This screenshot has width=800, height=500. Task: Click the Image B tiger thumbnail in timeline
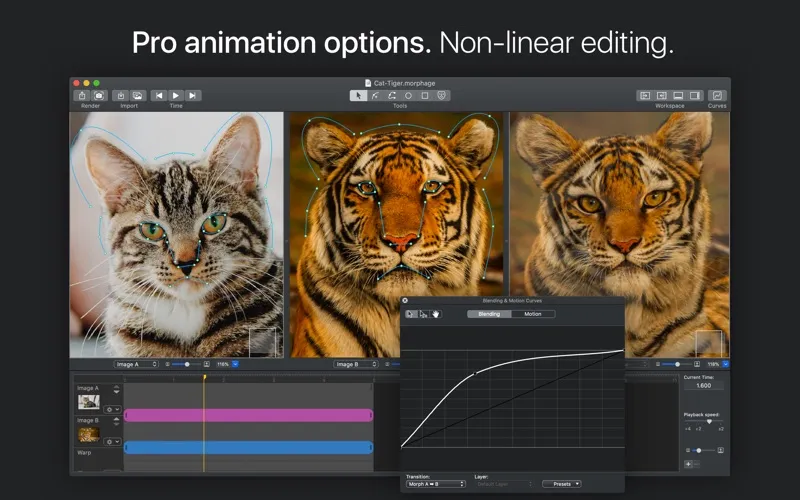[x=89, y=435]
